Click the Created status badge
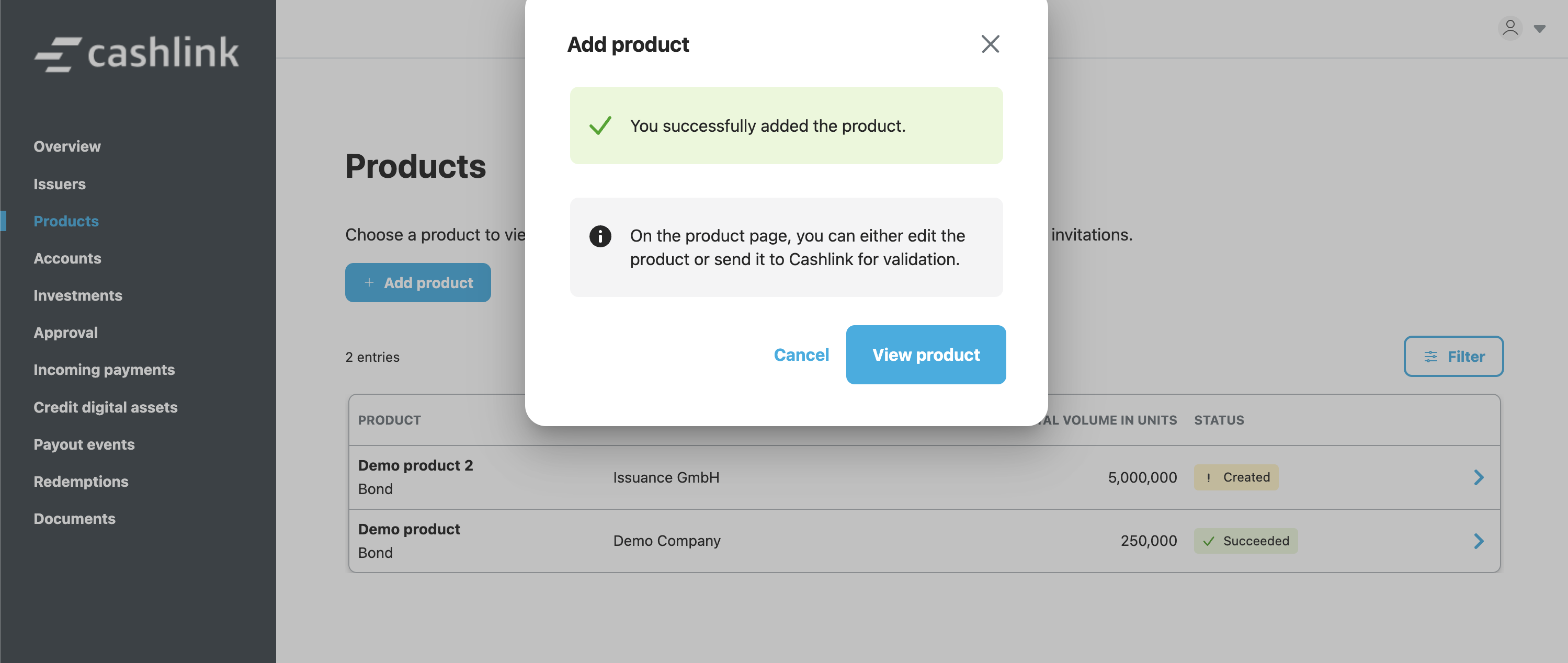The width and height of the screenshot is (1568, 663). [1236, 477]
